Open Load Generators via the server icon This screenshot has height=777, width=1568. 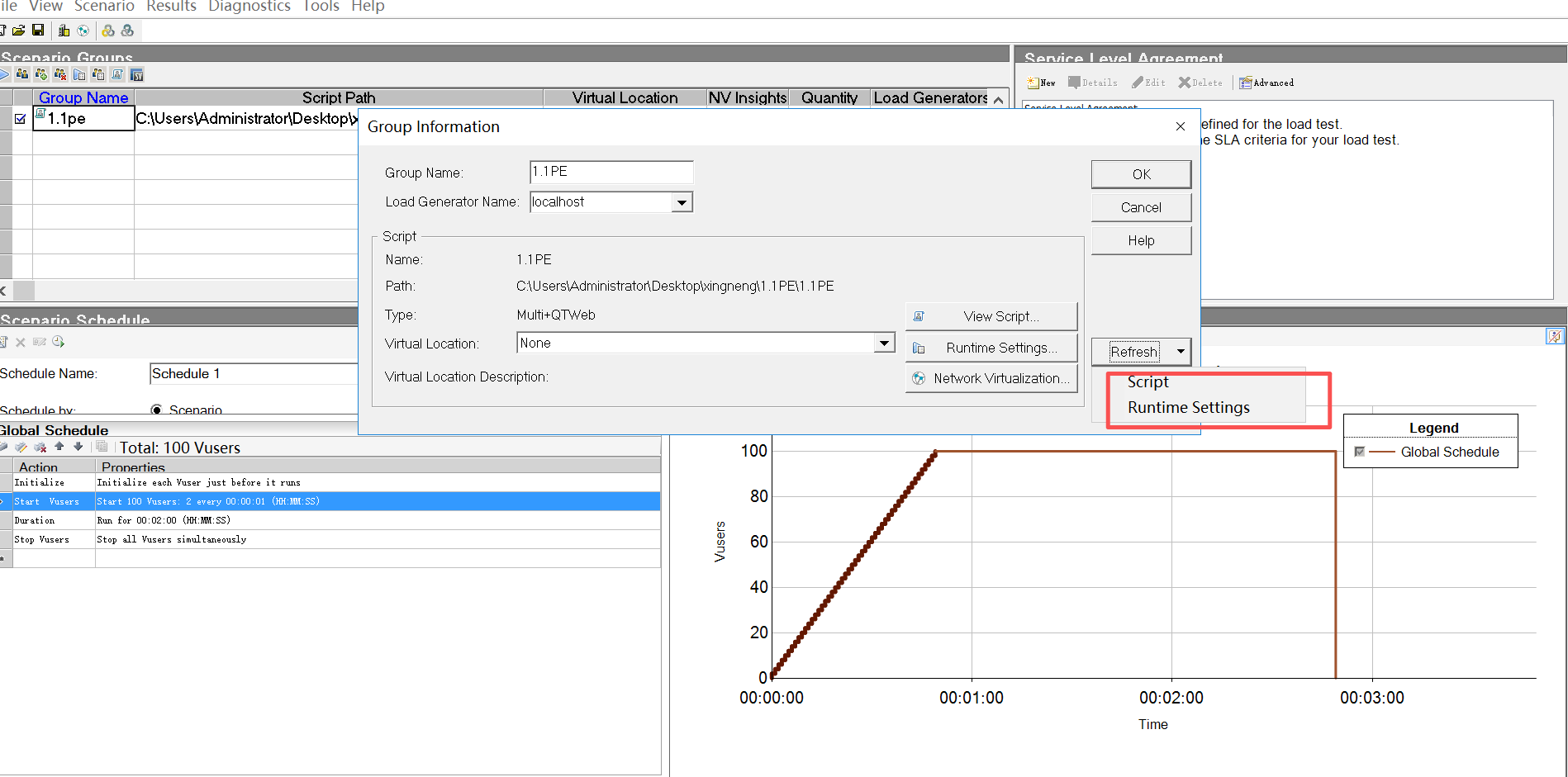tap(64, 31)
